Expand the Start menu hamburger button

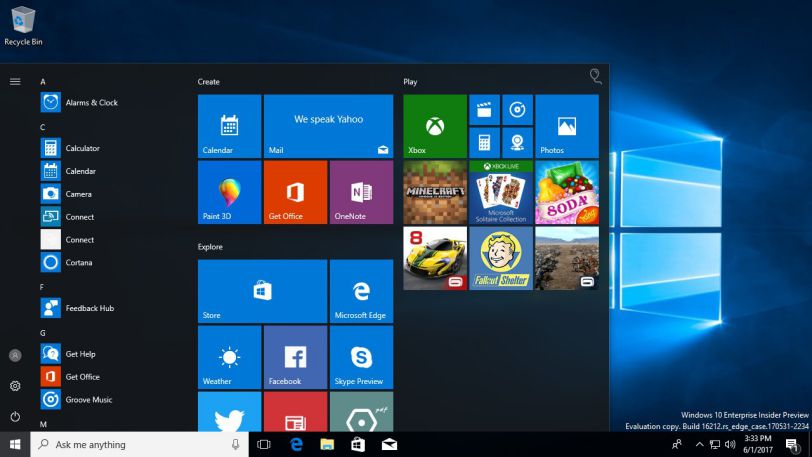click(x=15, y=81)
